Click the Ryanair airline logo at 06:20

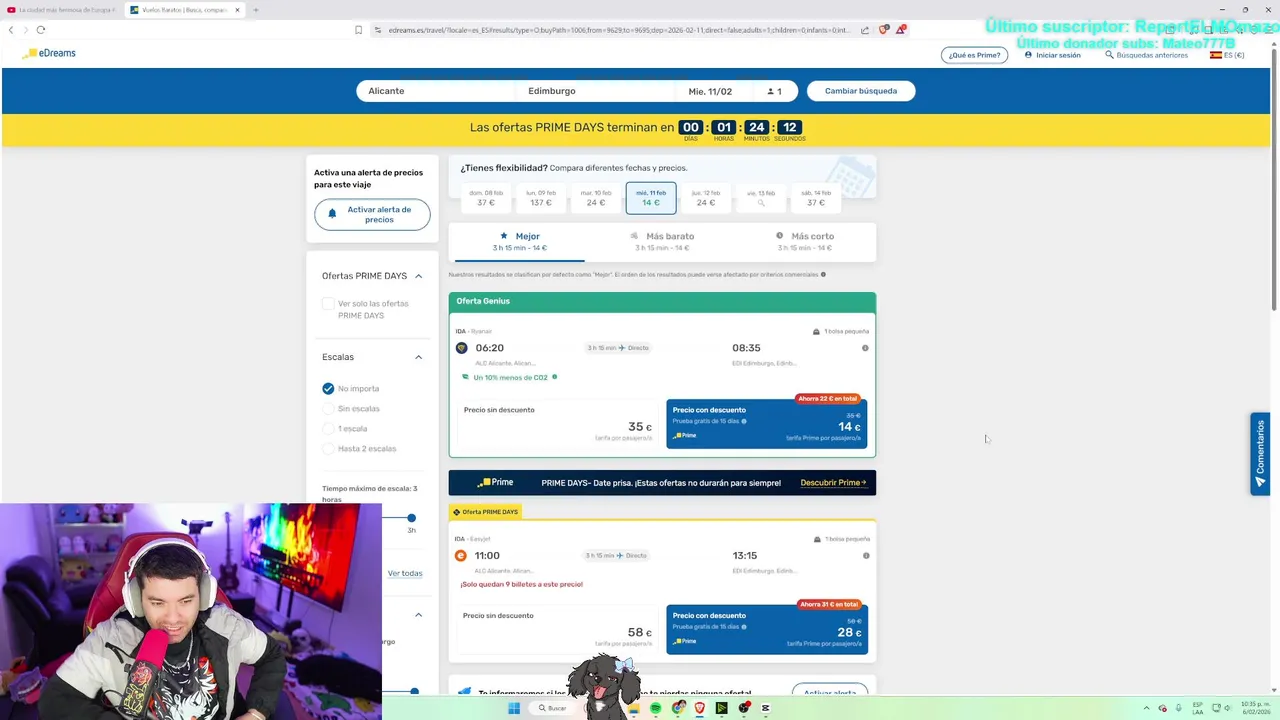pos(461,348)
